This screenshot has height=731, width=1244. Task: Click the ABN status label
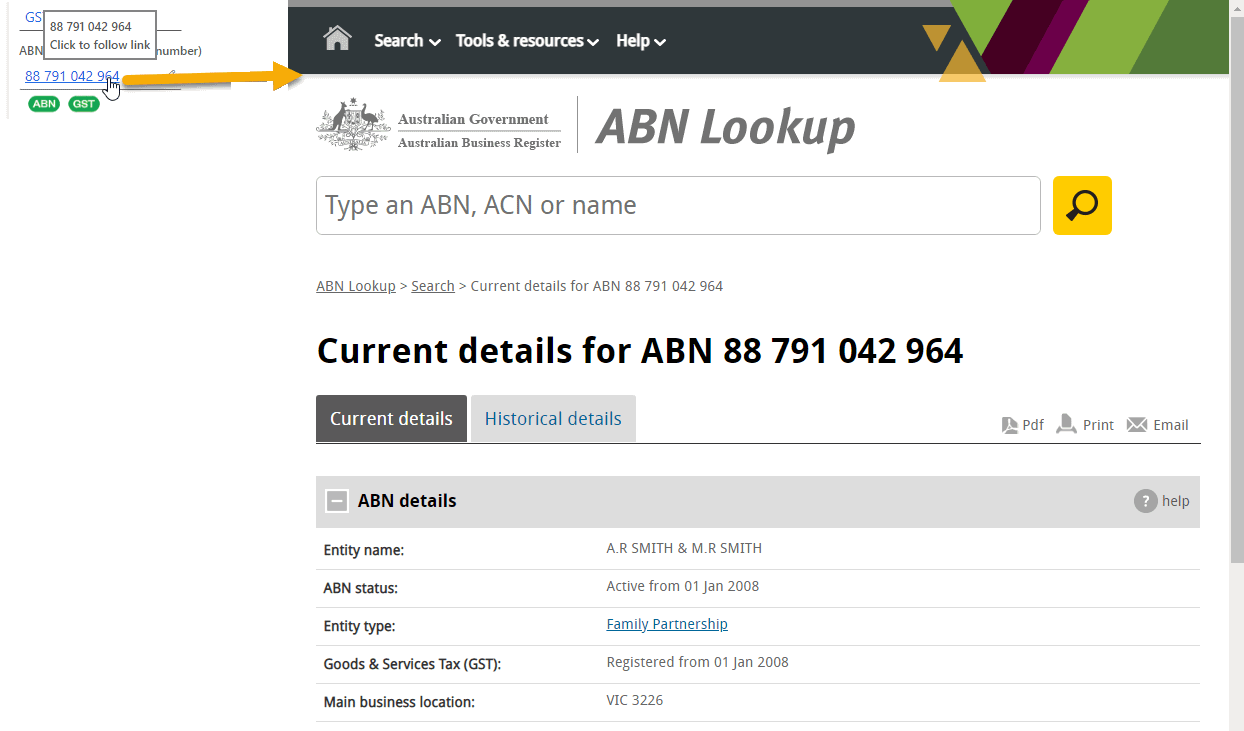[x=360, y=588]
